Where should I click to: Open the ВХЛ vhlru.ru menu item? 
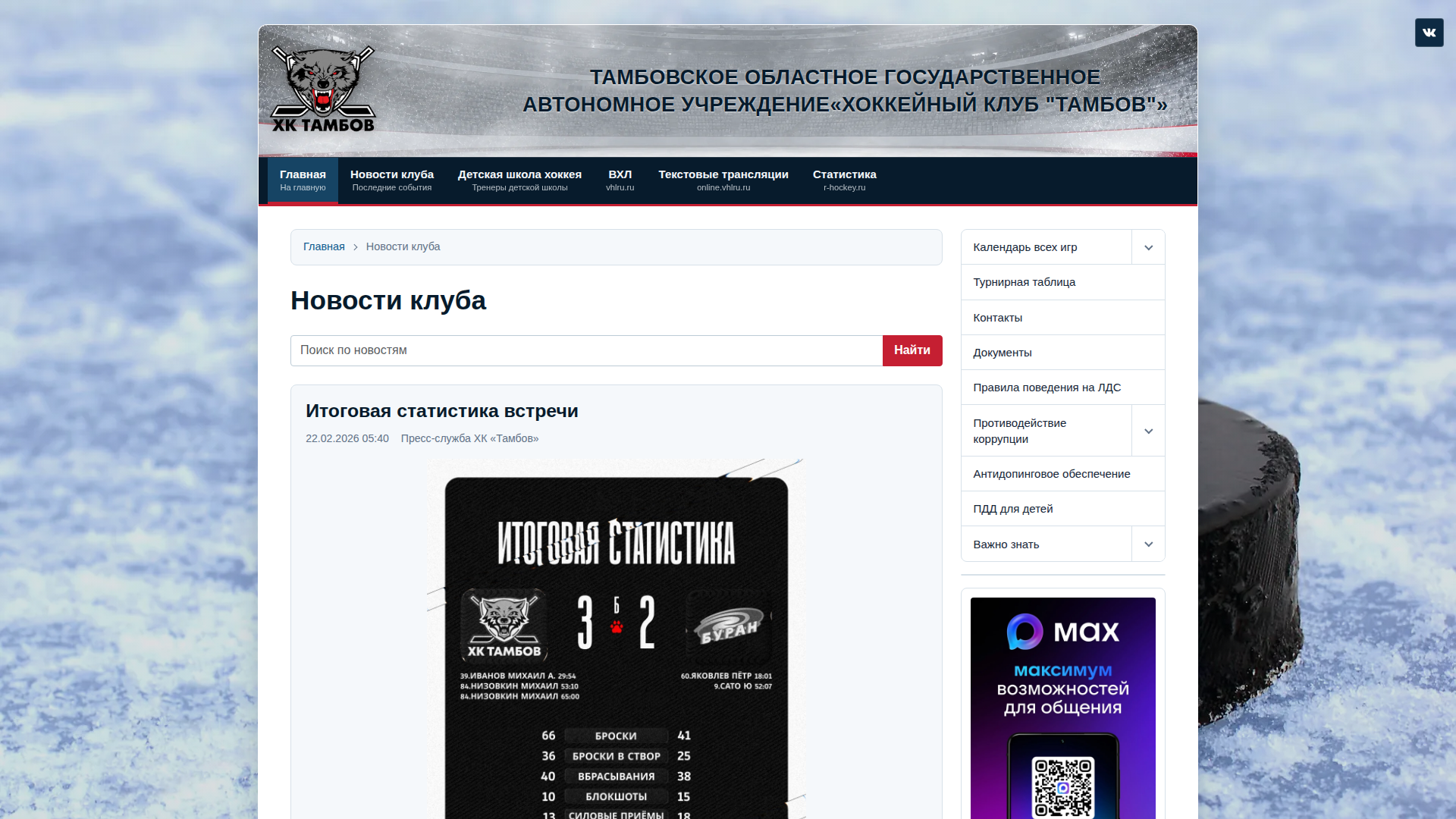point(620,180)
